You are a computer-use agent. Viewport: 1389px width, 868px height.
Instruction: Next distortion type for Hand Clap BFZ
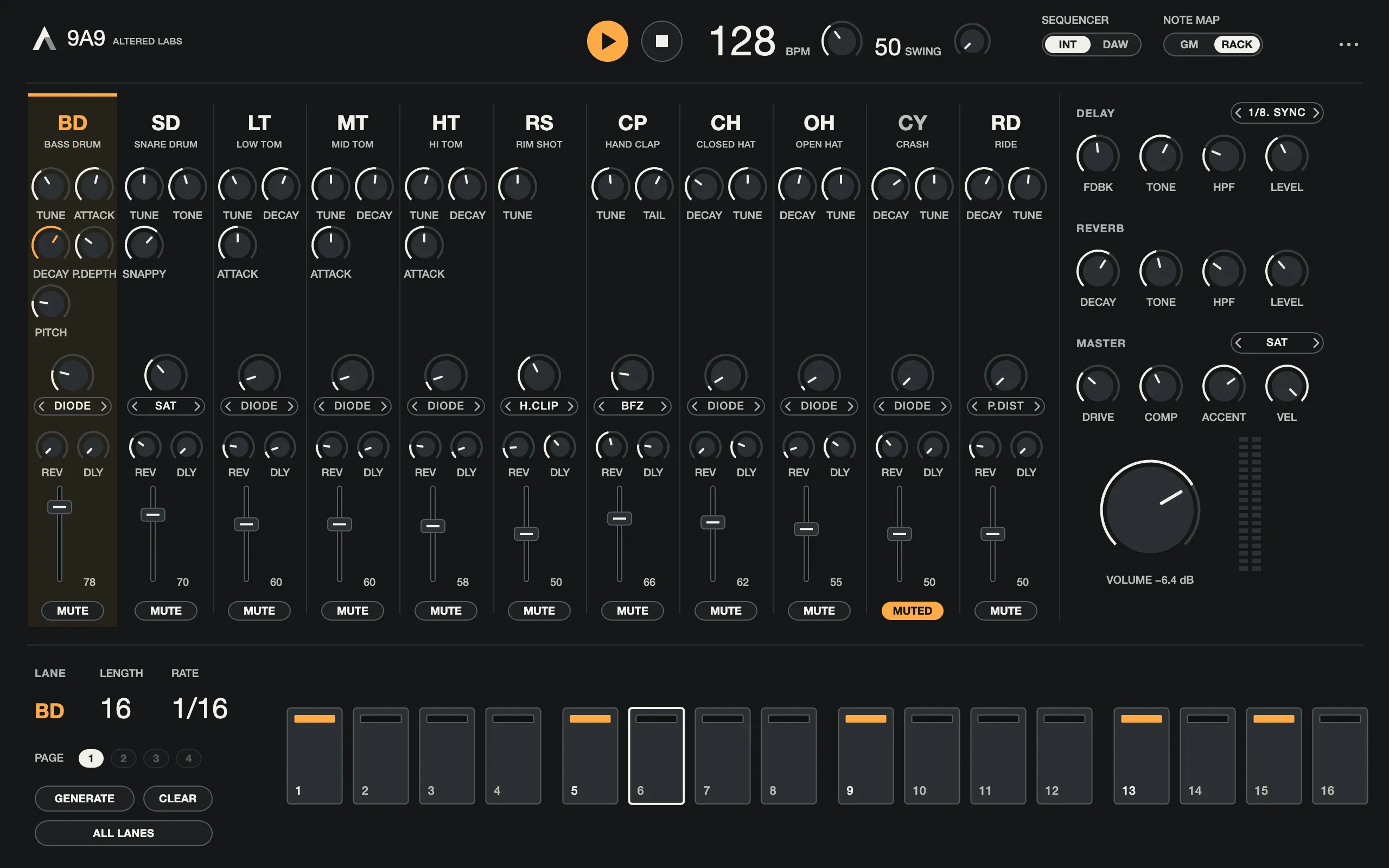[664, 406]
